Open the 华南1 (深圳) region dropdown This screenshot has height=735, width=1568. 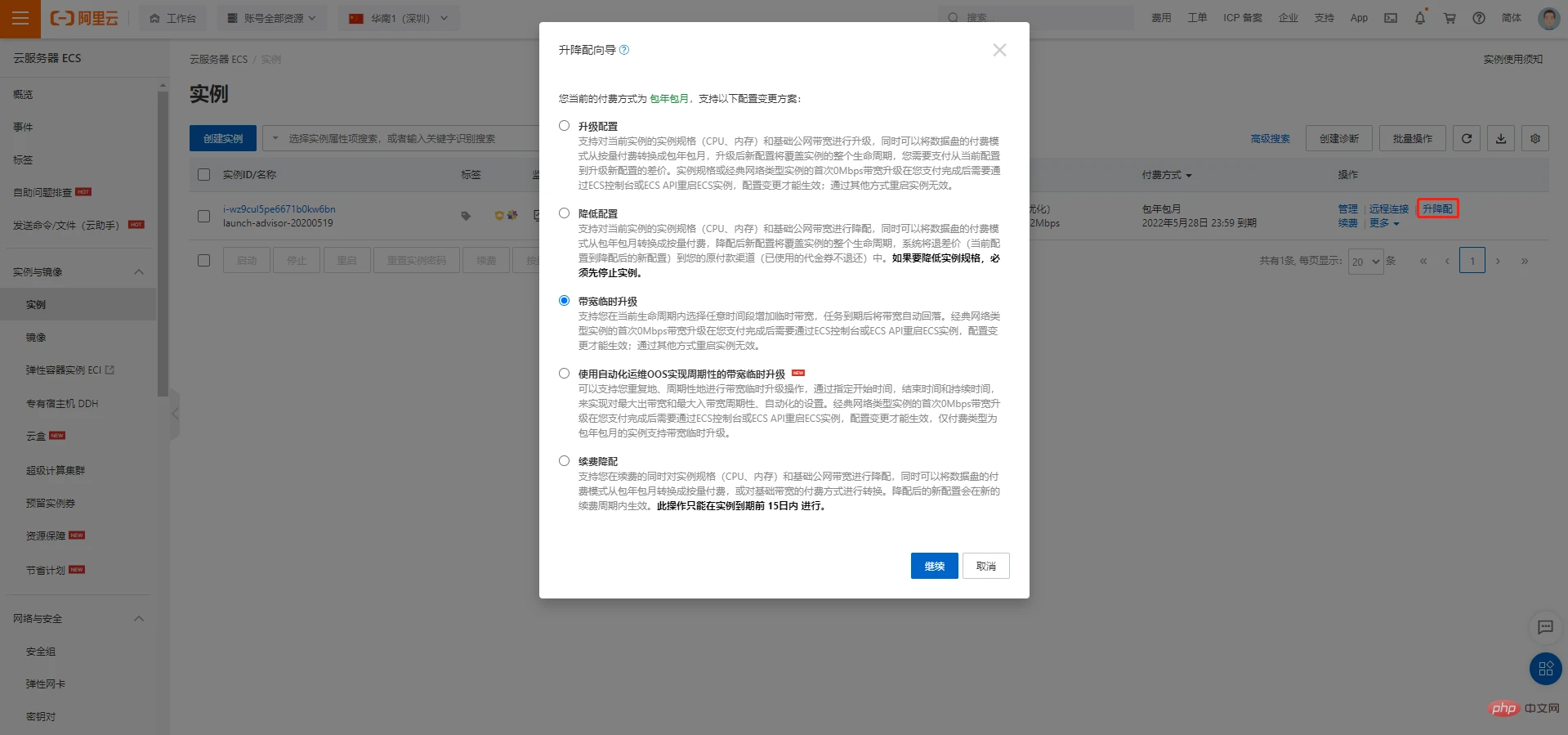coord(399,18)
